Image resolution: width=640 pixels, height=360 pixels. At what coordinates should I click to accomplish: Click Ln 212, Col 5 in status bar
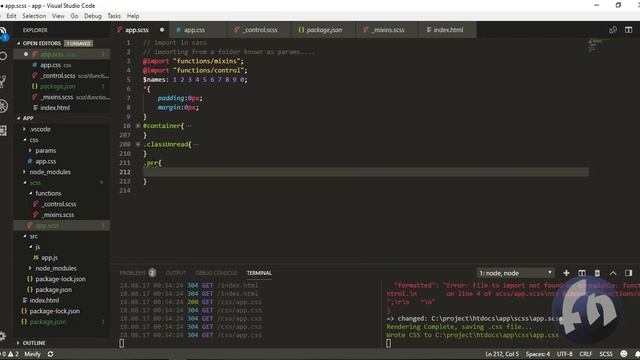point(502,354)
